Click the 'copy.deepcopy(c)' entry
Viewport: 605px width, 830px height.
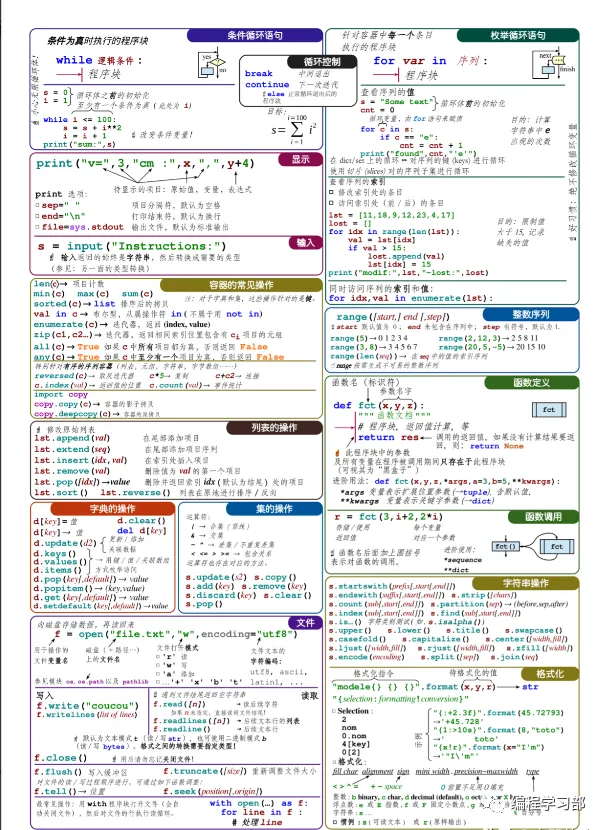click(x=73, y=414)
